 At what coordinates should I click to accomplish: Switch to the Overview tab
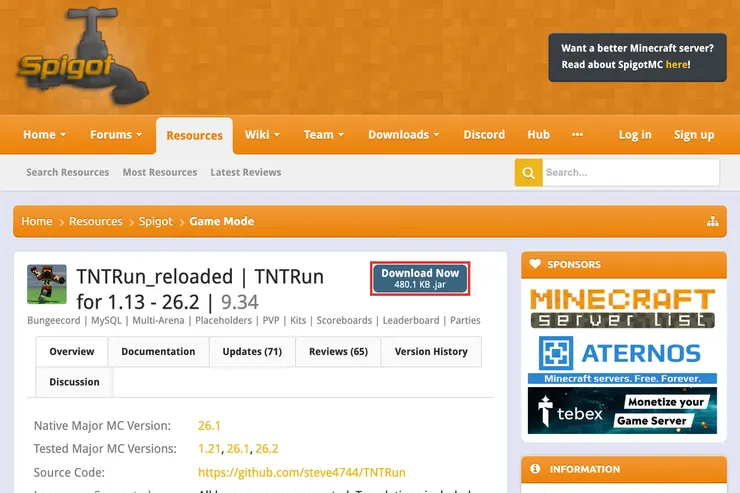72,351
